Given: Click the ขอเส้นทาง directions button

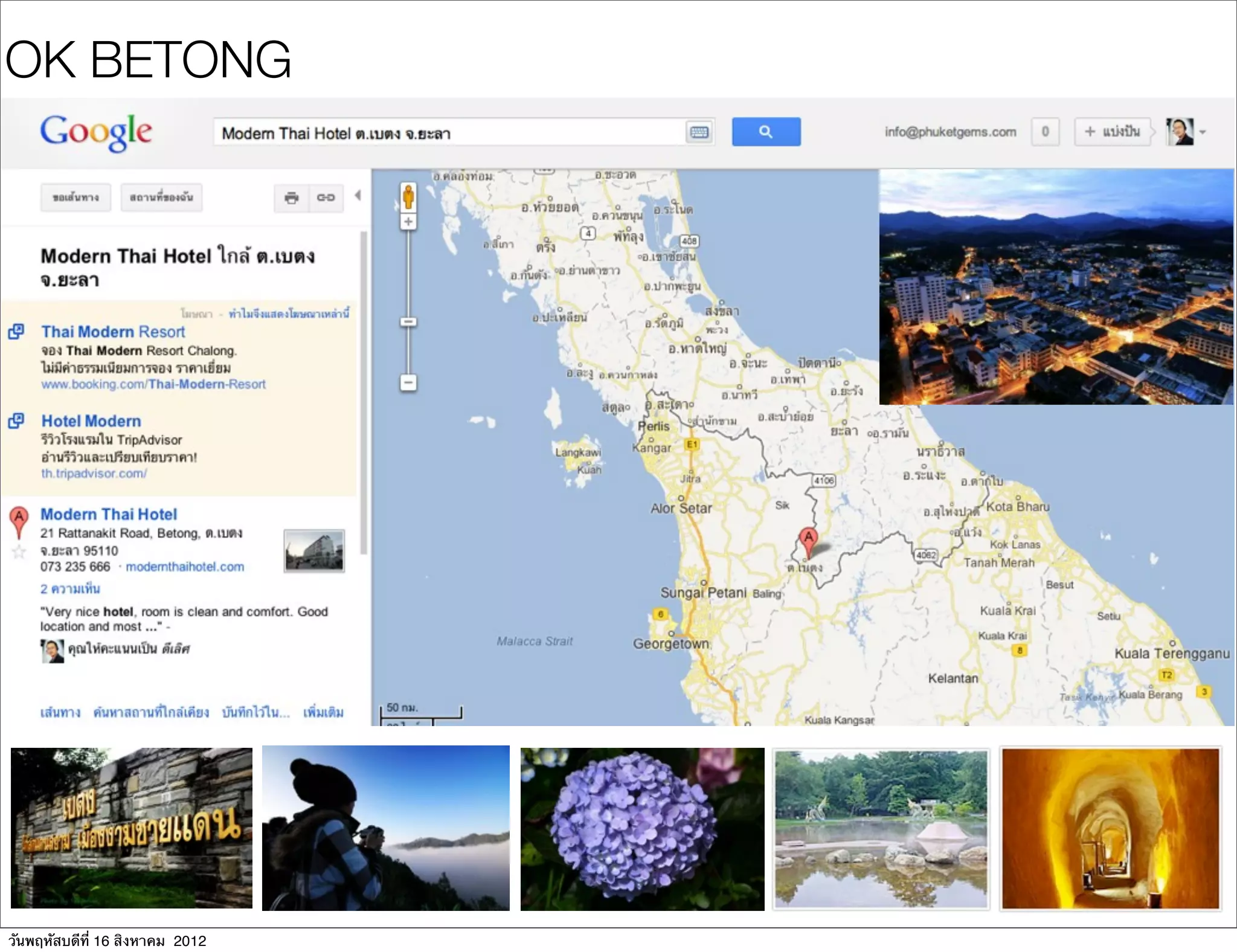Looking at the screenshot, I should [x=76, y=198].
